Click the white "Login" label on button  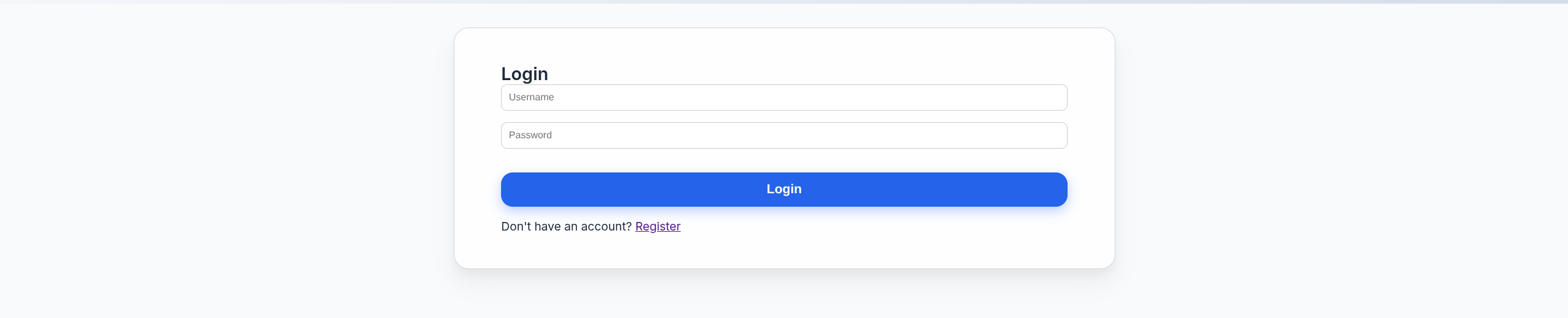784,190
